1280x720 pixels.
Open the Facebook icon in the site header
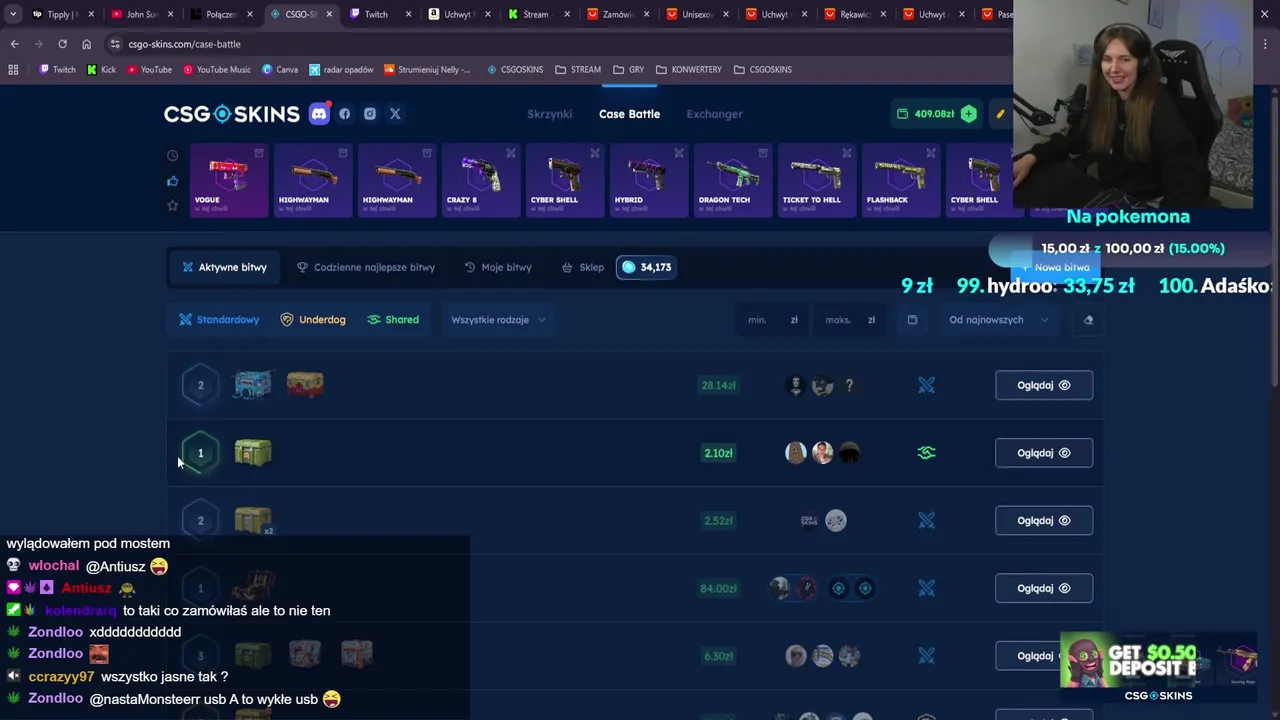pyautogui.click(x=345, y=114)
